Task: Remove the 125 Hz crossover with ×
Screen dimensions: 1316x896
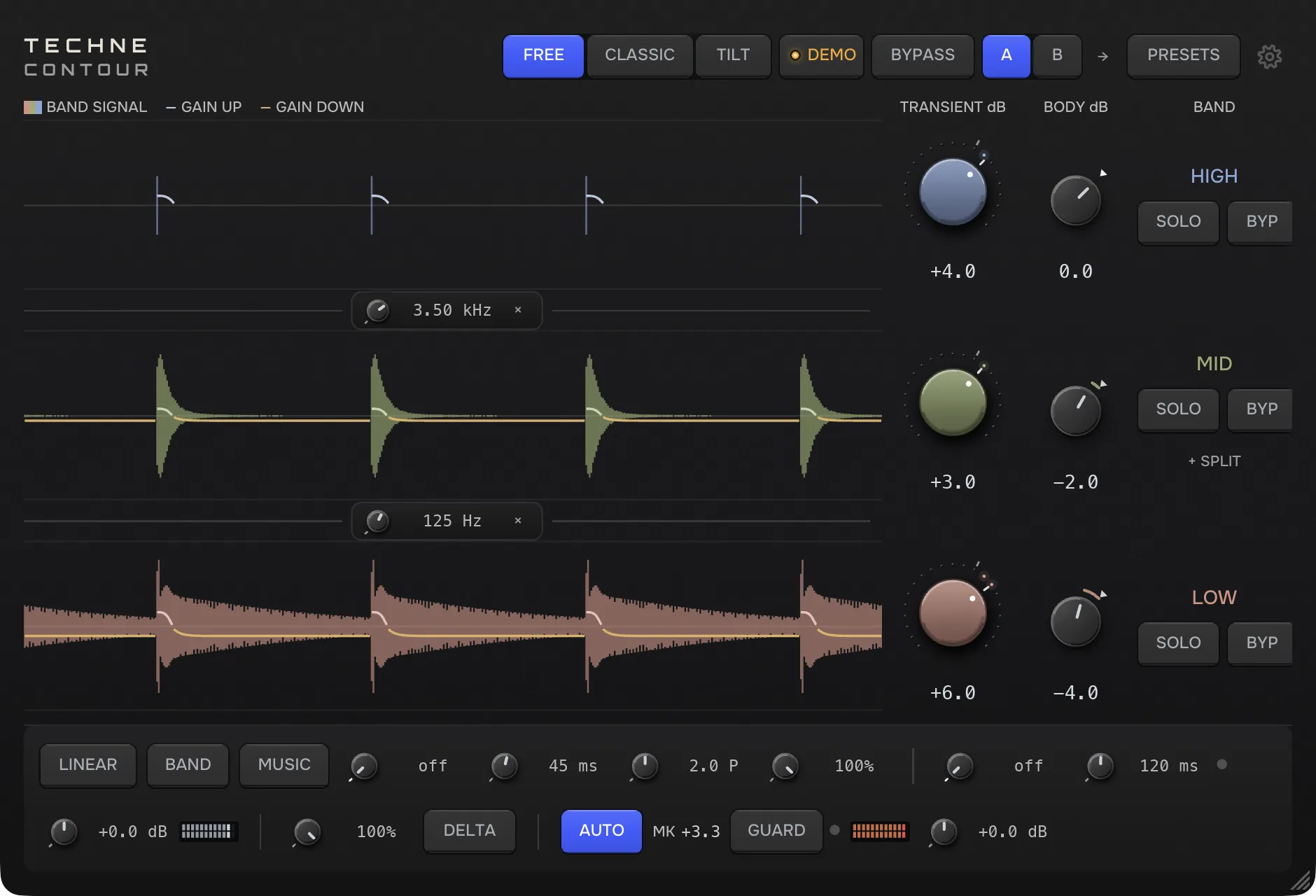Action: point(518,521)
